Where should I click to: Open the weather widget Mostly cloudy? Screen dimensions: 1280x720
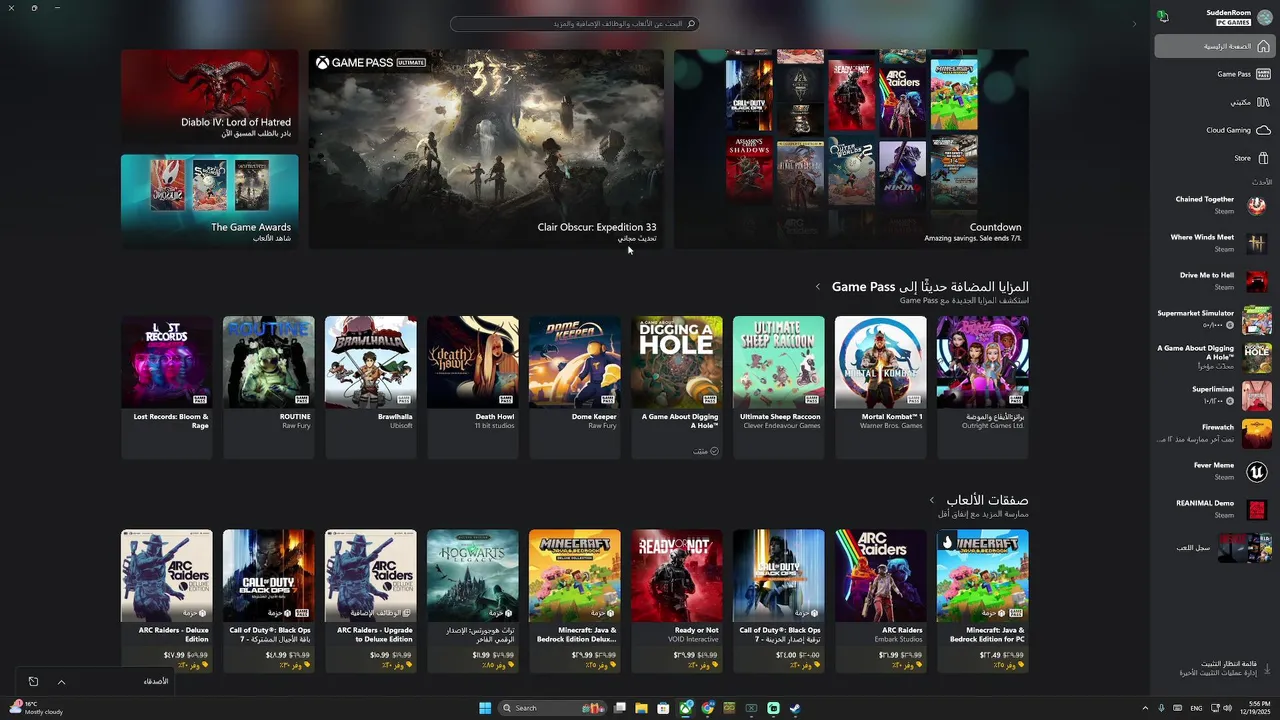36,708
